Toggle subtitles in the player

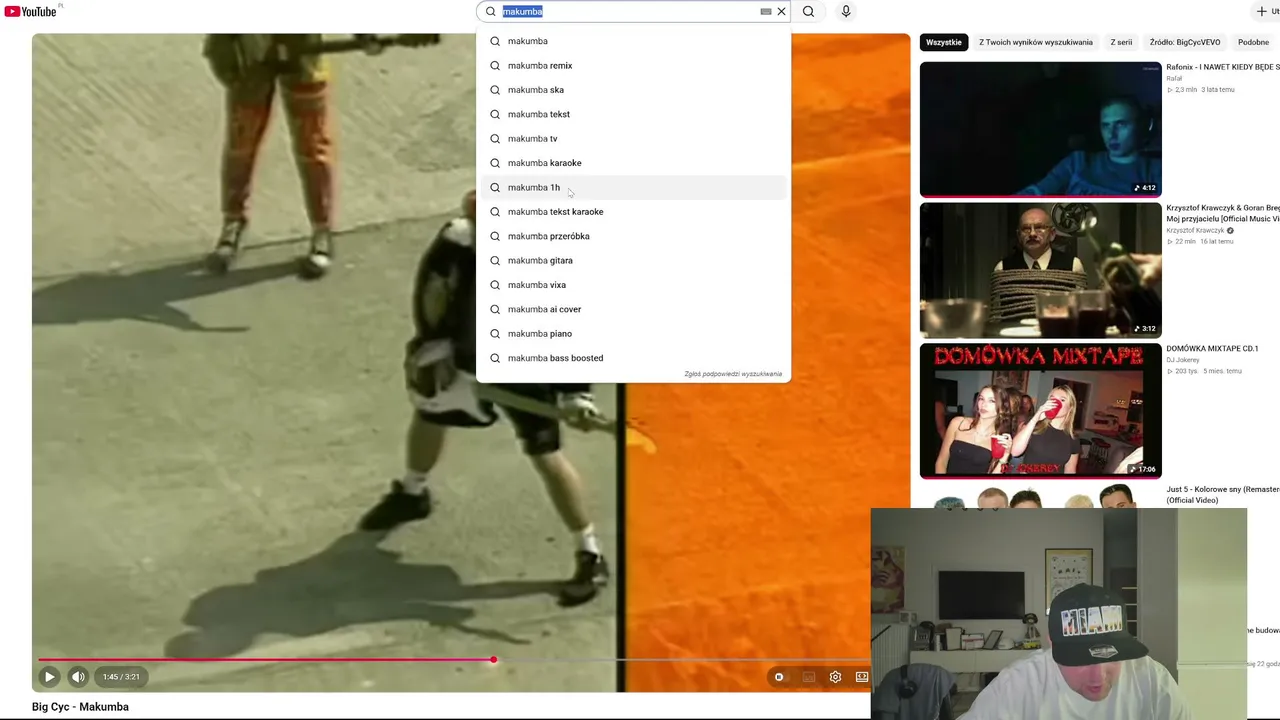point(808,677)
